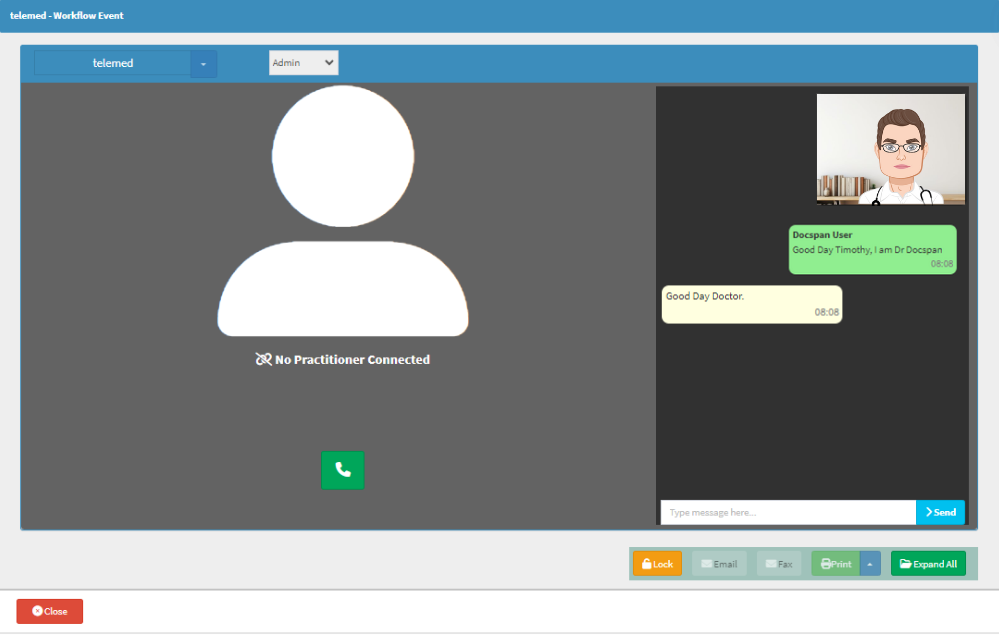Image resolution: width=999 pixels, height=635 pixels.
Task: Click the 'telemed - Workflow Event' title
Action: [67, 15]
